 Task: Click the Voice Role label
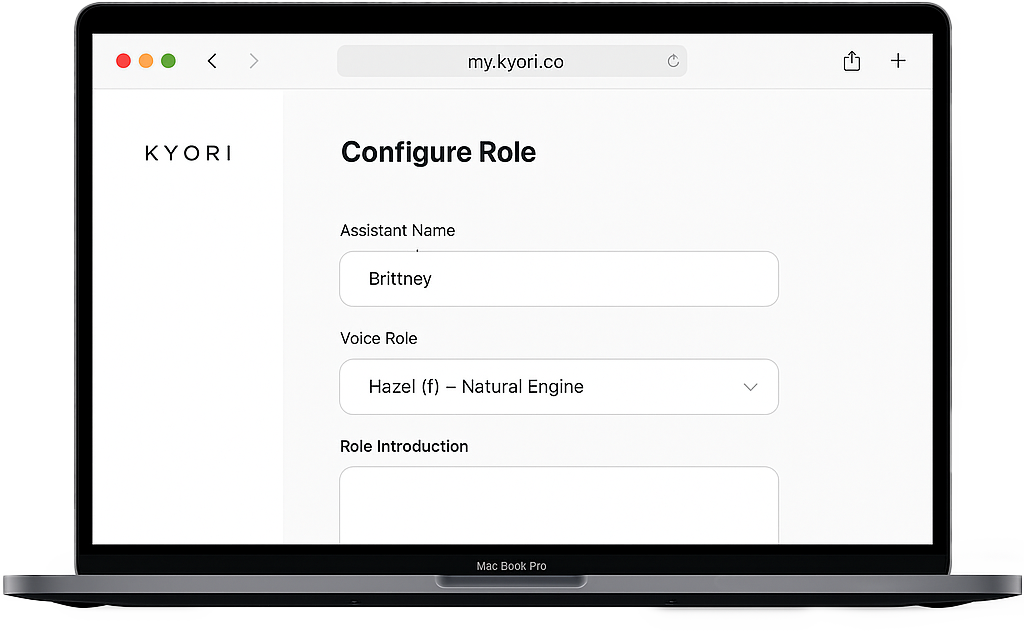tap(379, 338)
